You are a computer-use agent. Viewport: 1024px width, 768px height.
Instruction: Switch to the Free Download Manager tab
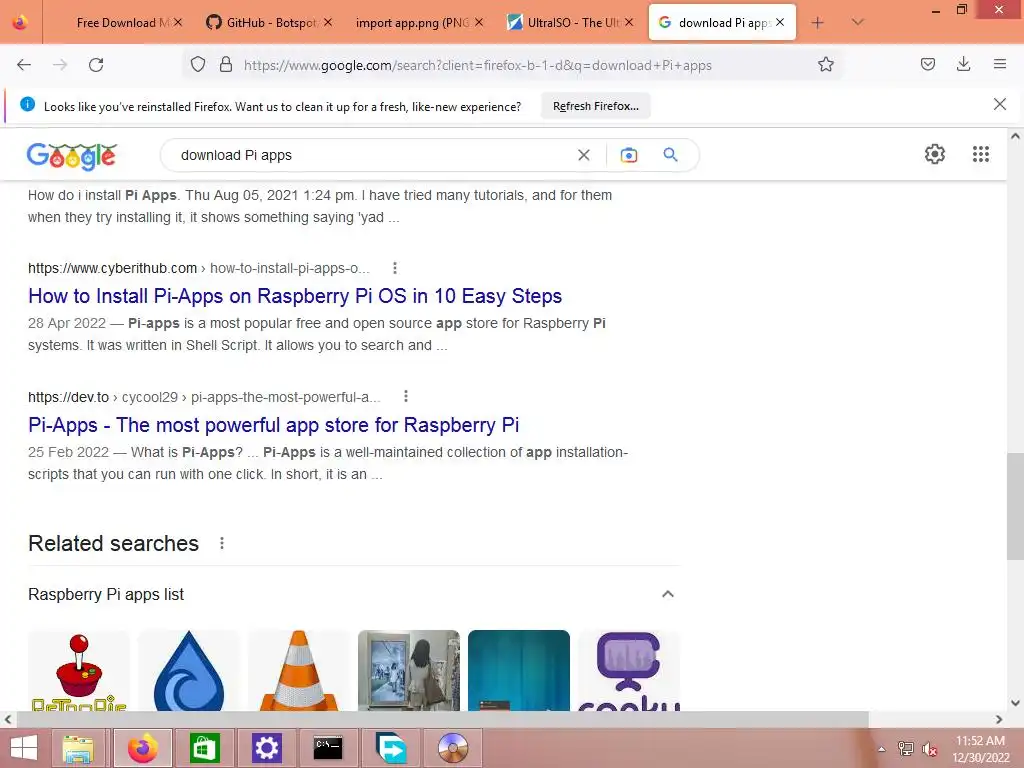click(122, 23)
